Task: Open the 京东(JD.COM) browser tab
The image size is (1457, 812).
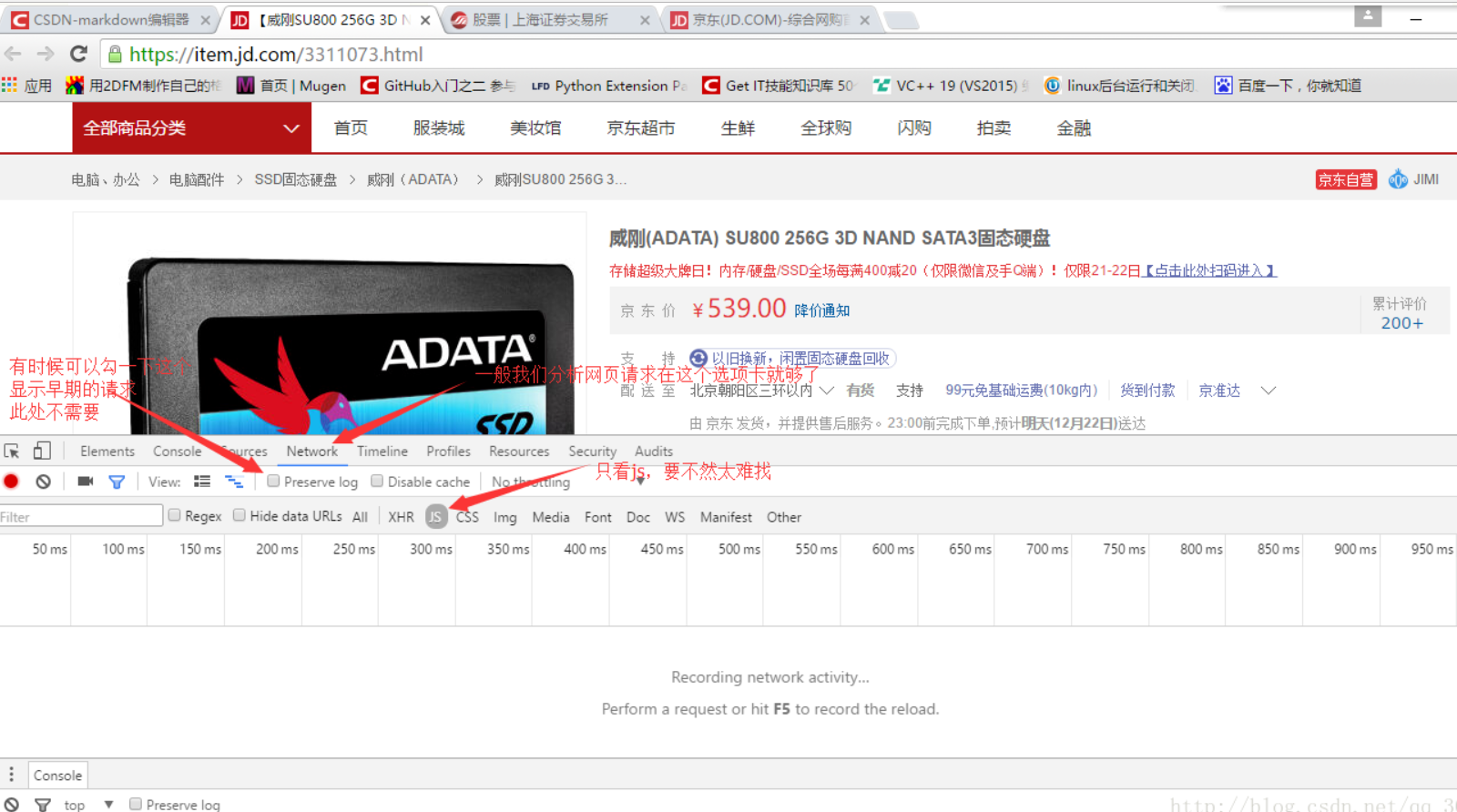Action: click(770, 20)
